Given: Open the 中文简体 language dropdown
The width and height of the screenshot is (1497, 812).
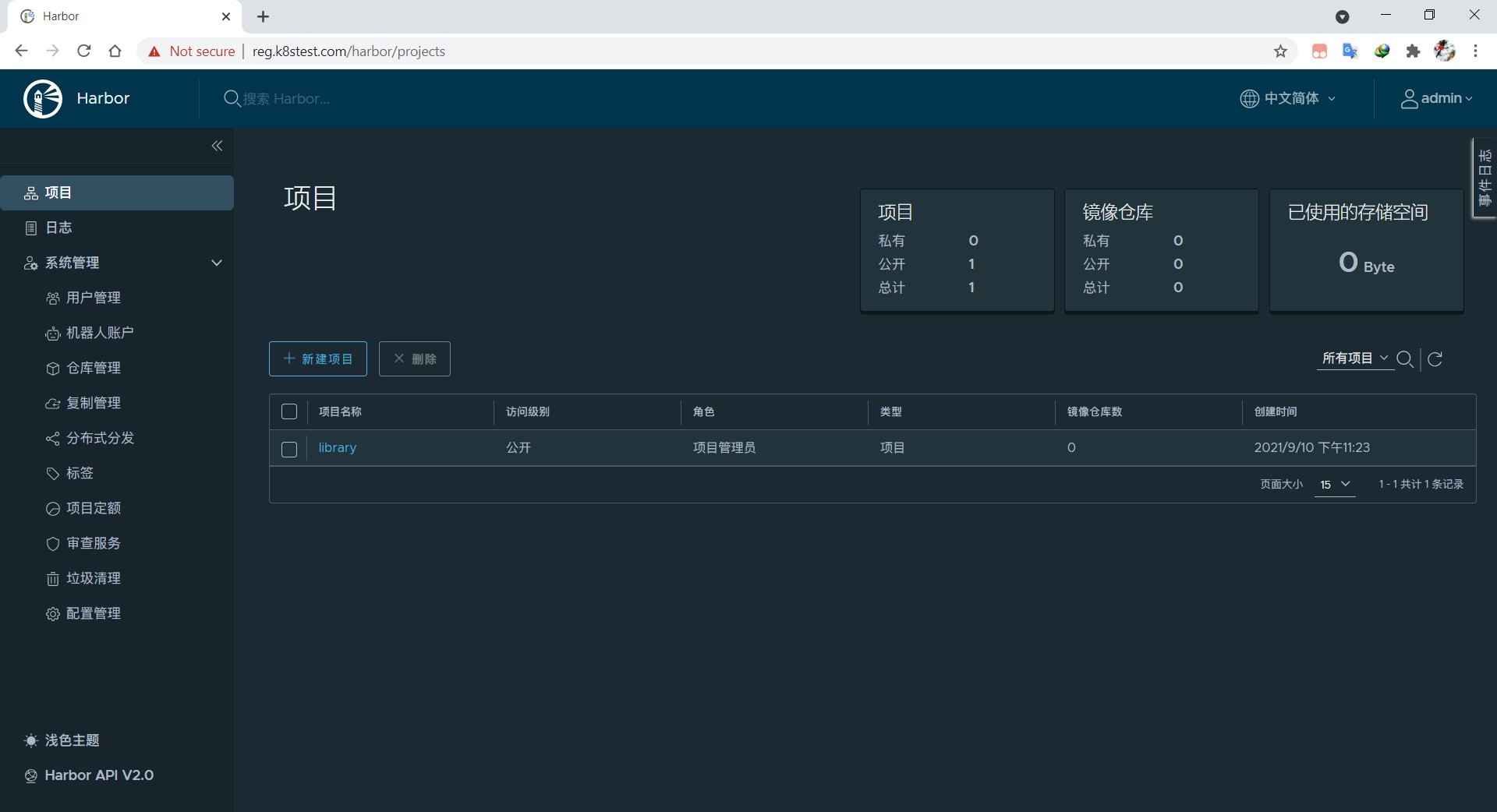Looking at the screenshot, I should [1288, 98].
